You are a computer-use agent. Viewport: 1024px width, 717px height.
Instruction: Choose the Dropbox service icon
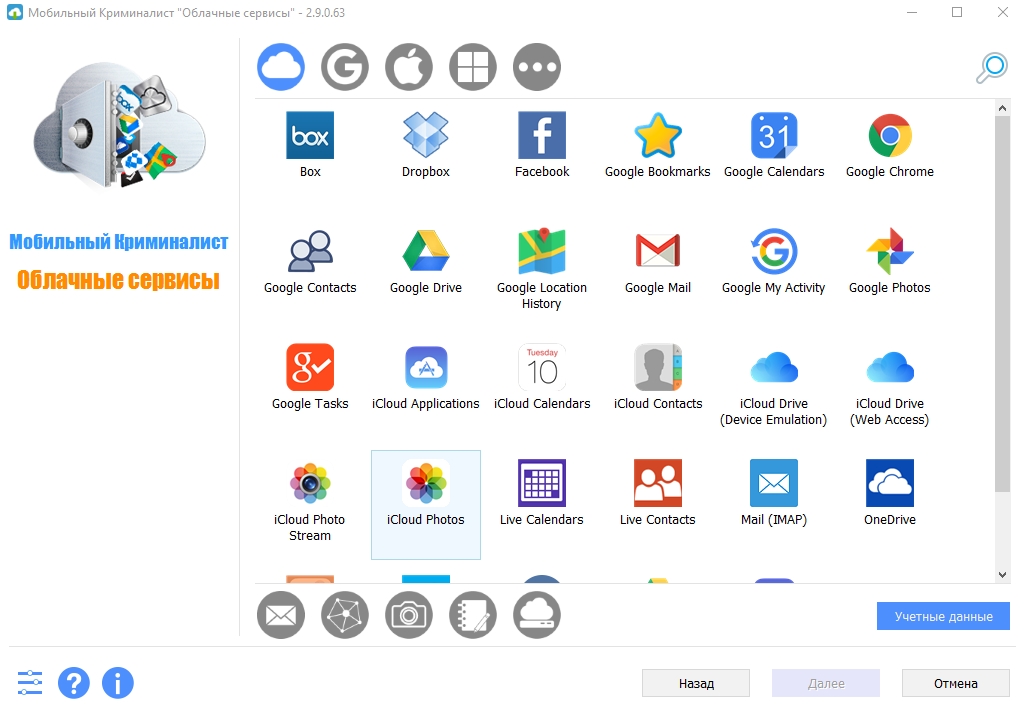tap(425, 135)
